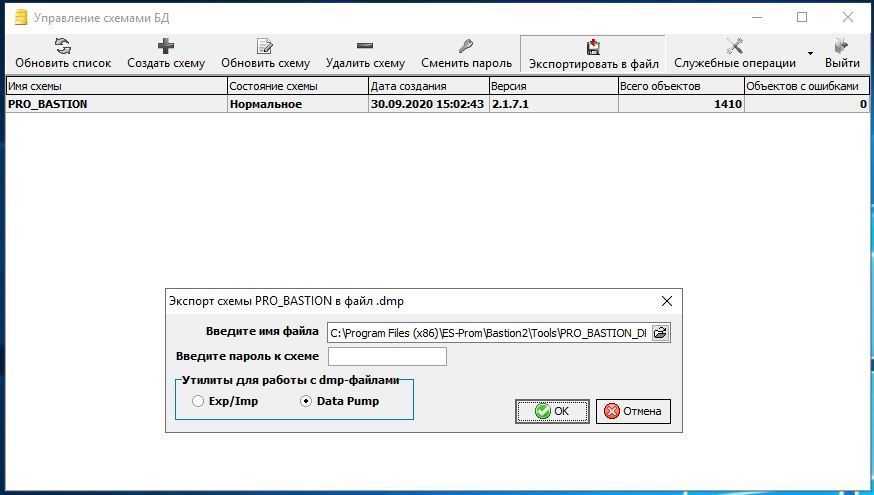Screen dimensions: 874x495
Task: Confirm export with OK button
Action: [x=552, y=411]
